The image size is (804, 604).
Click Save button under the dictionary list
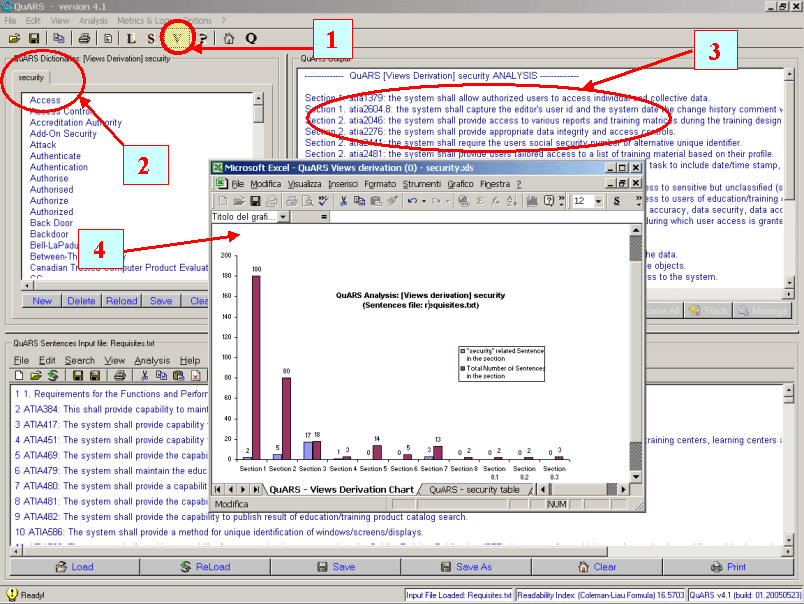[161, 301]
